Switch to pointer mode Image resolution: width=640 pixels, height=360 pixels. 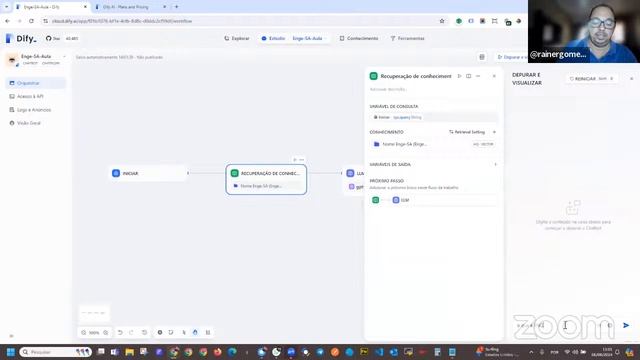[x=184, y=333]
